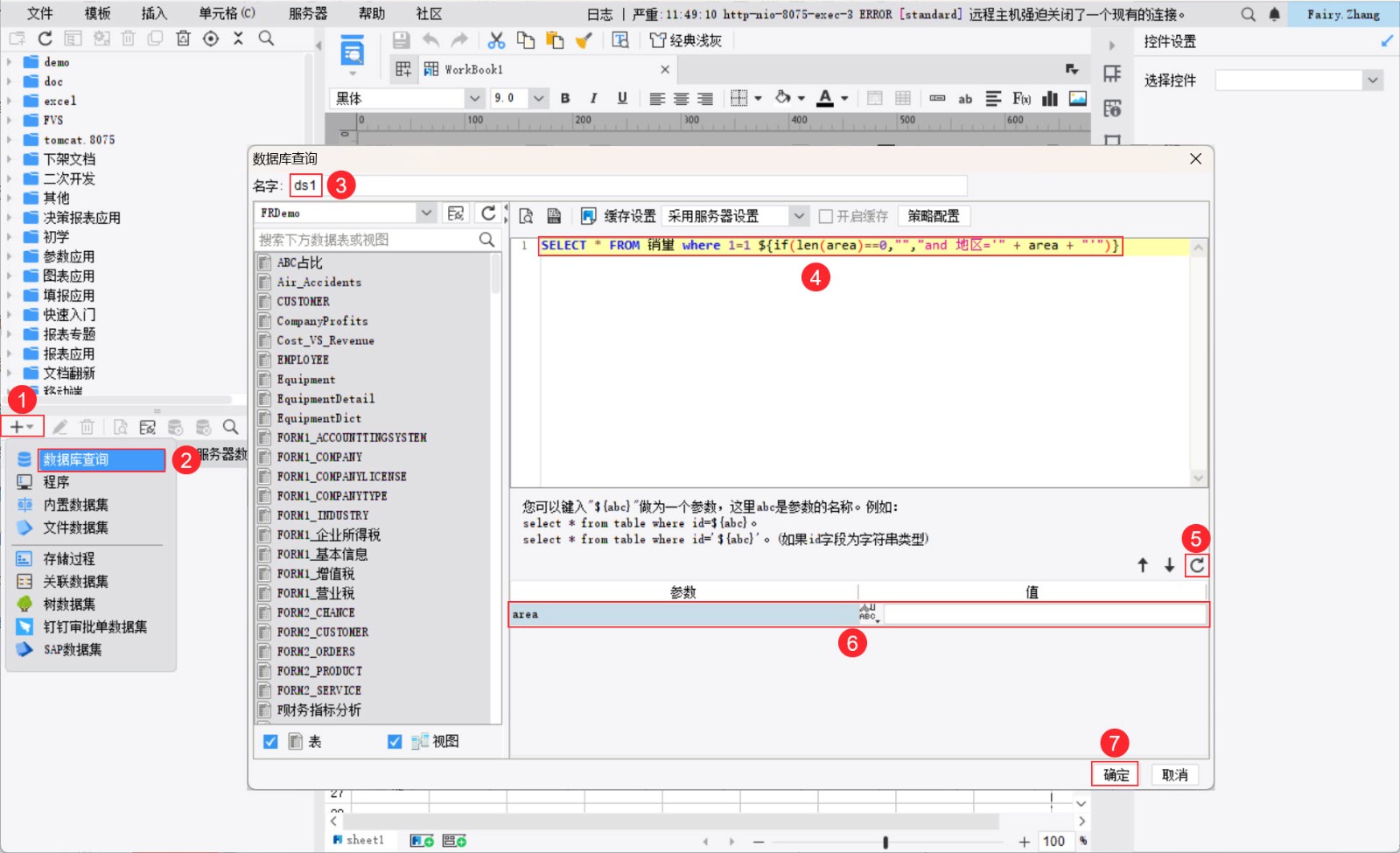1400x853 pixels.
Task: Confirm the query with 确定
Action: point(1116,774)
